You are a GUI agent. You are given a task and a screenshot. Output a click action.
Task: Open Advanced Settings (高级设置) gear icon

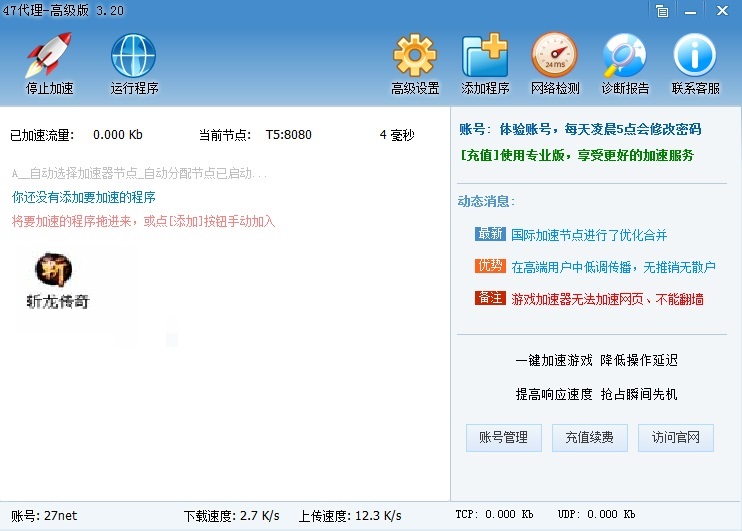point(414,56)
